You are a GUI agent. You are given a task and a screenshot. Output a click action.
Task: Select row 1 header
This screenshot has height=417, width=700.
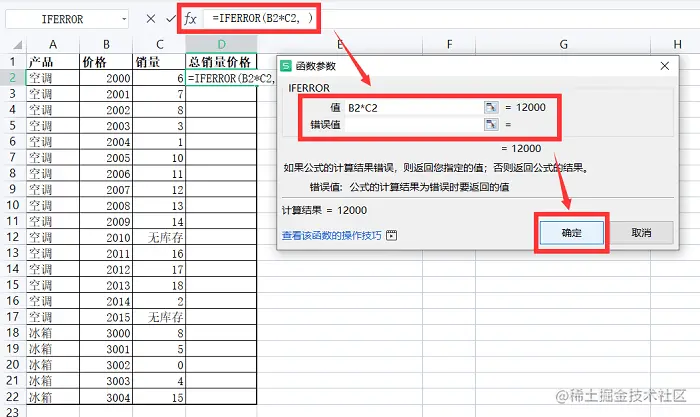click(12, 62)
